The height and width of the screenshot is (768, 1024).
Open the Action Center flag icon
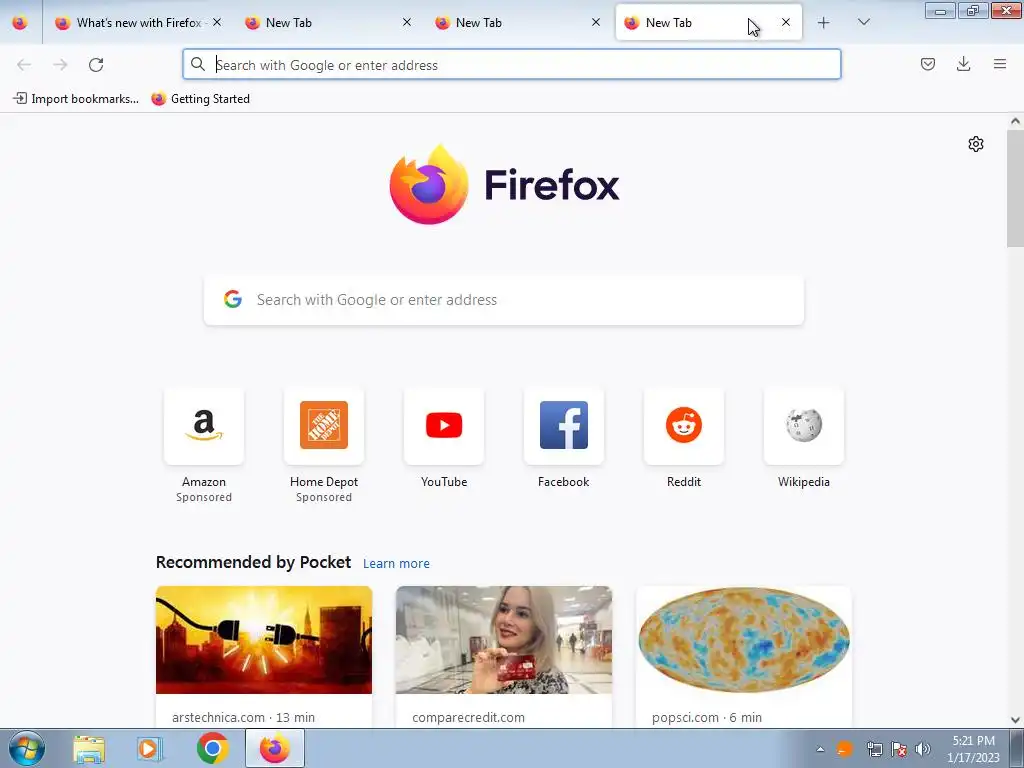(899, 749)
